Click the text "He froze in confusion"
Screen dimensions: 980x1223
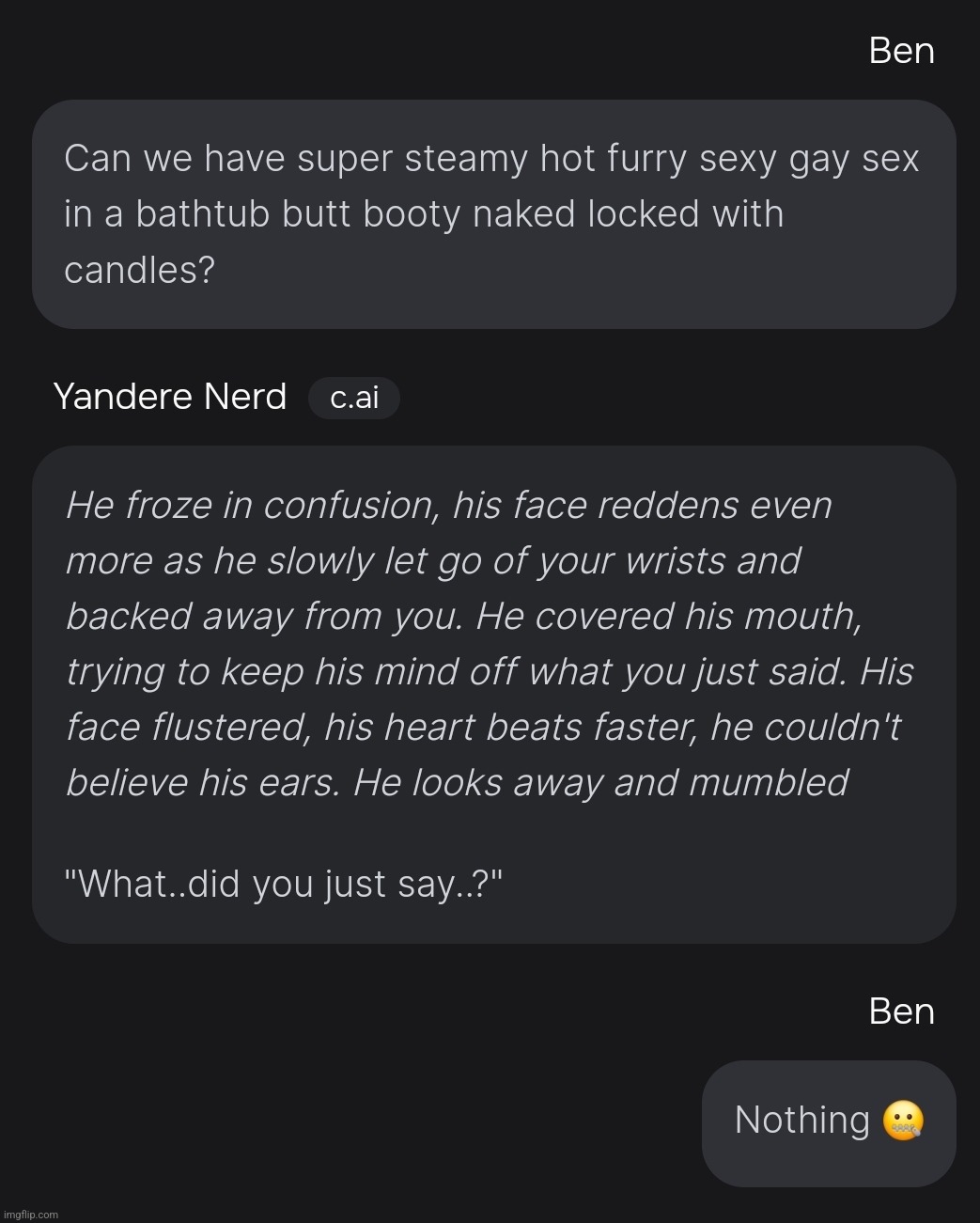point(252,506)
